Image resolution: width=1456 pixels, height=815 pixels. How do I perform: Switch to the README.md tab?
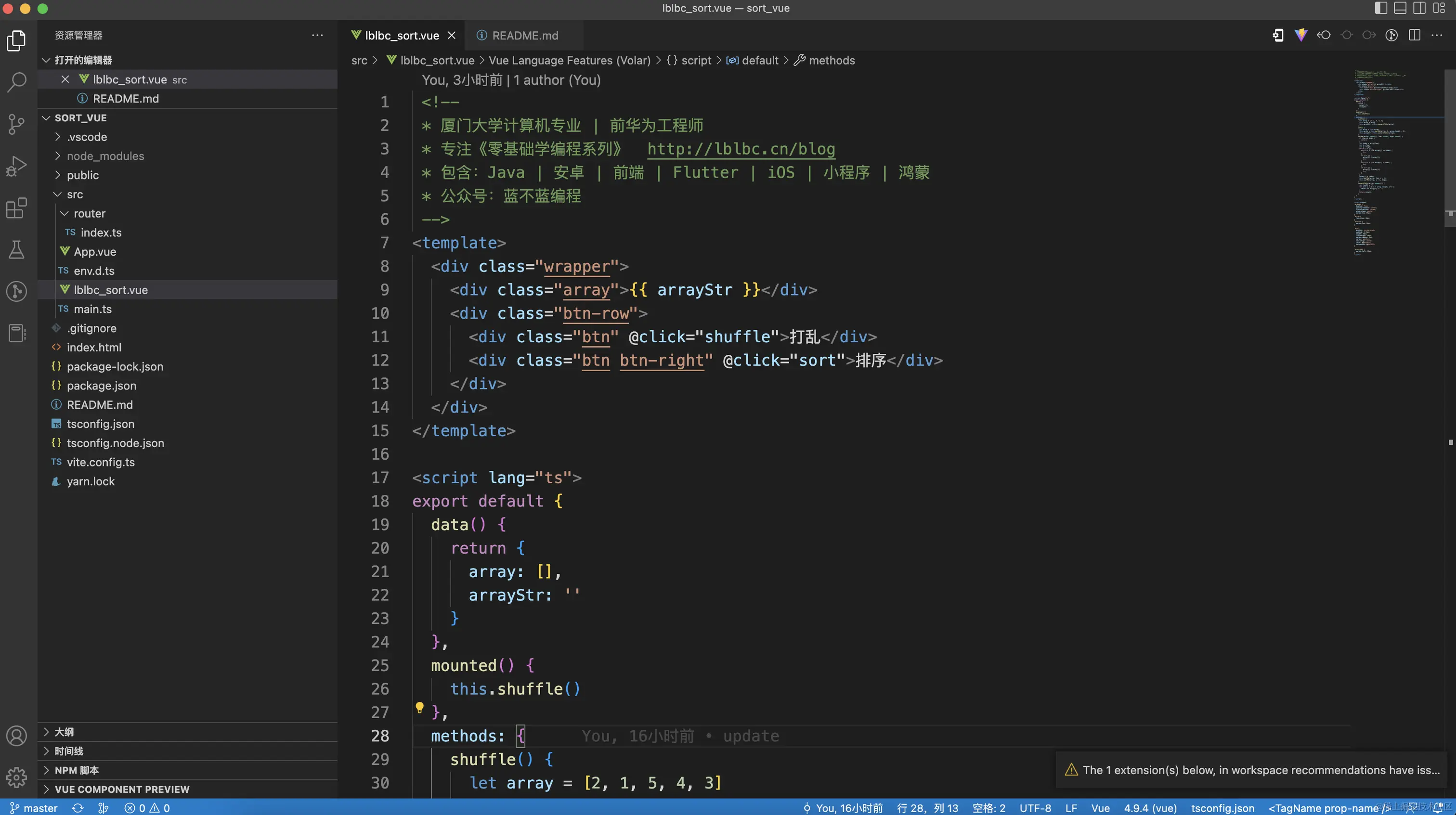[524, 35]
